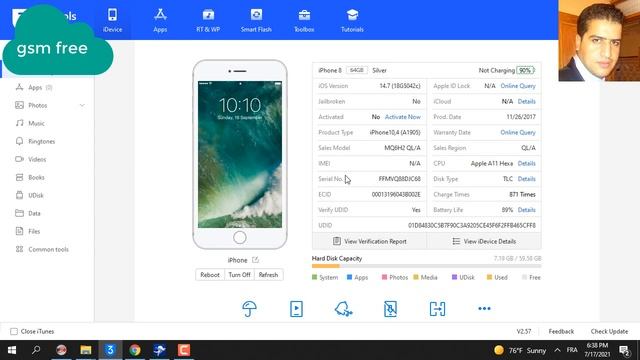This screenshot has height=360, width=640.
Task: Toggle the Close iTunes checkbox
Action: point(14,331)
